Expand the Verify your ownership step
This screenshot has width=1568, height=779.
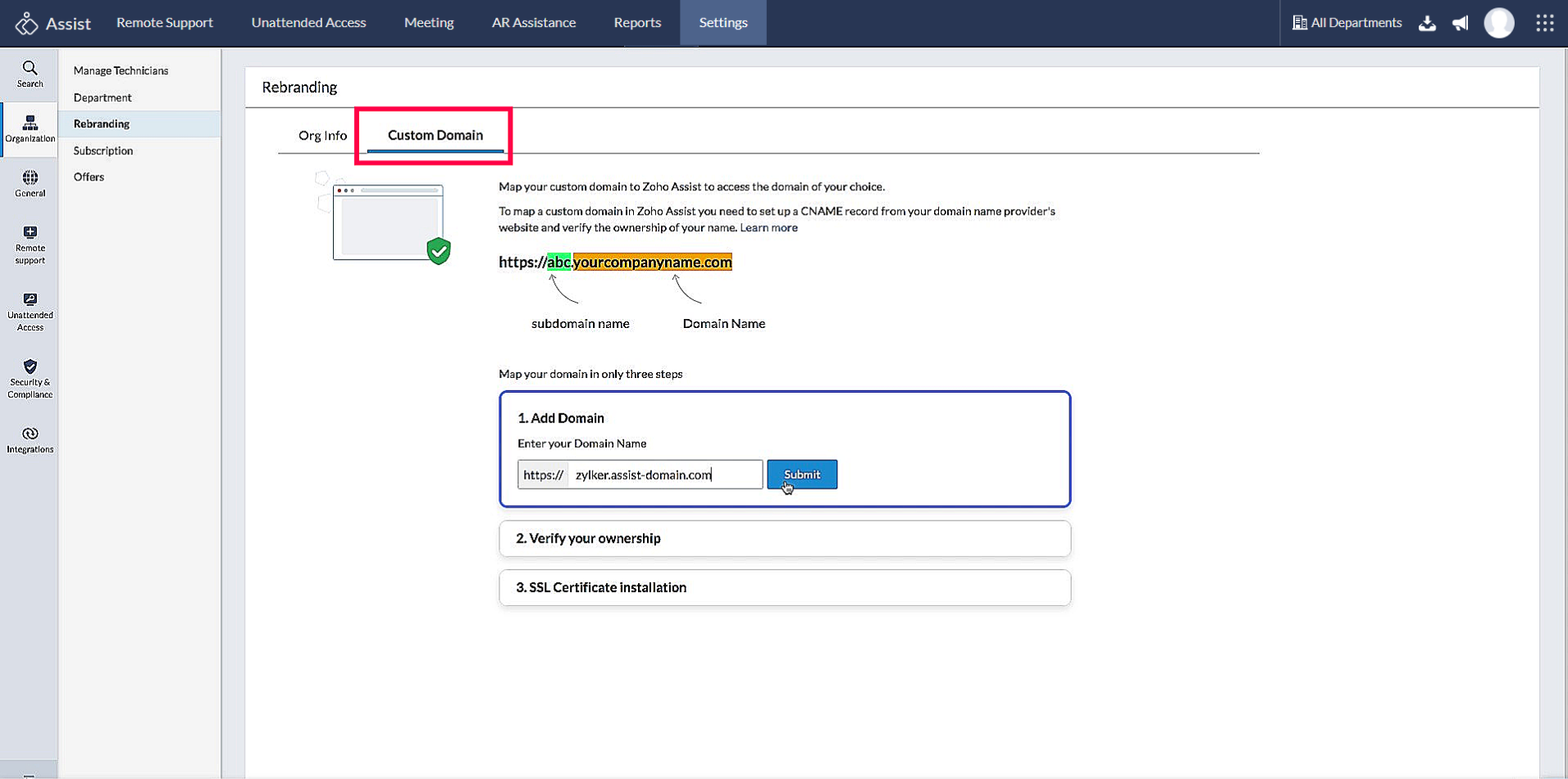tap(784, 539)
